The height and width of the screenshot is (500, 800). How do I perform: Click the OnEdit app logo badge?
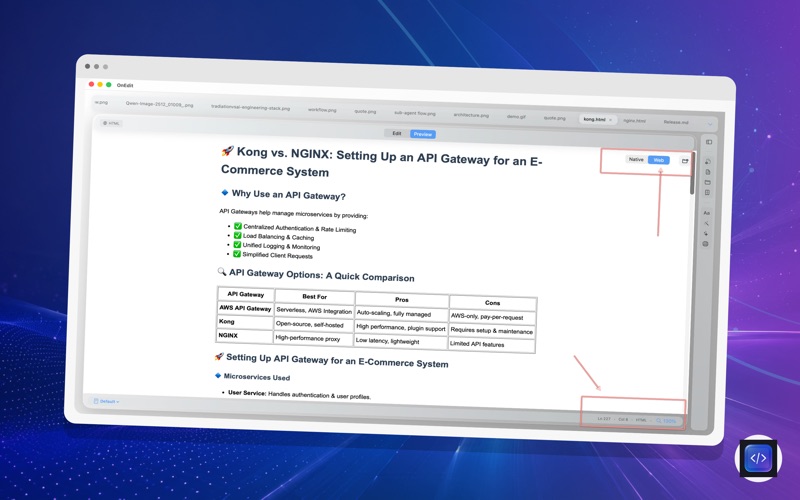(758, 458)
